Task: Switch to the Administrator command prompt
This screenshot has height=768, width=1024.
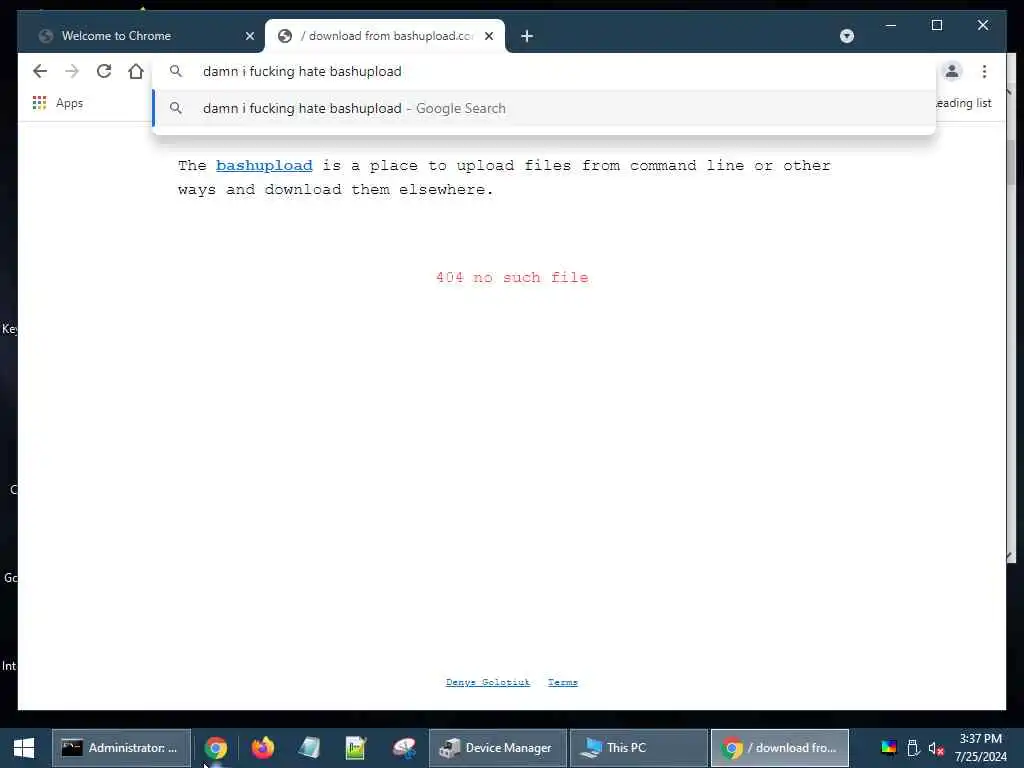Action: click(x=121, y=748)
